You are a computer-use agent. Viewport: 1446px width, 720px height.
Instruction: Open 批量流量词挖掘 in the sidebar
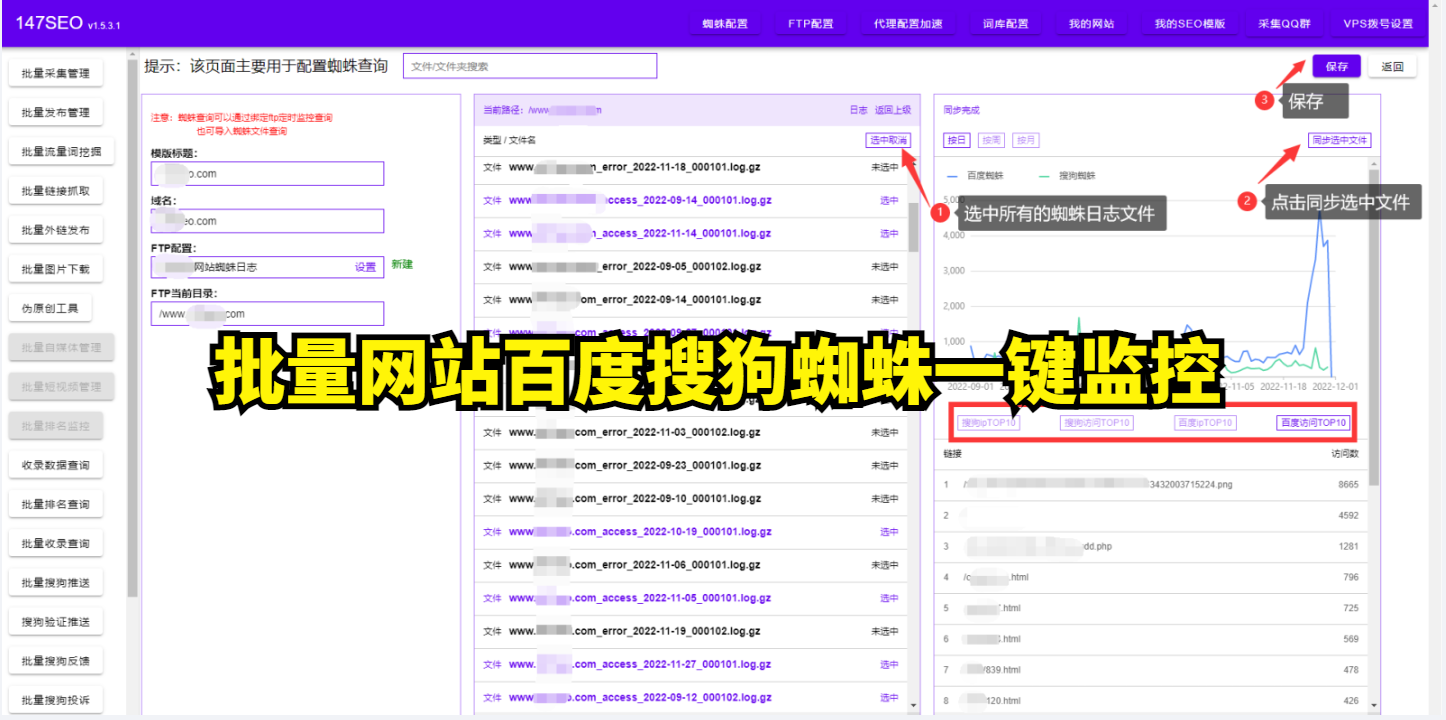click(x=61, y=152)
